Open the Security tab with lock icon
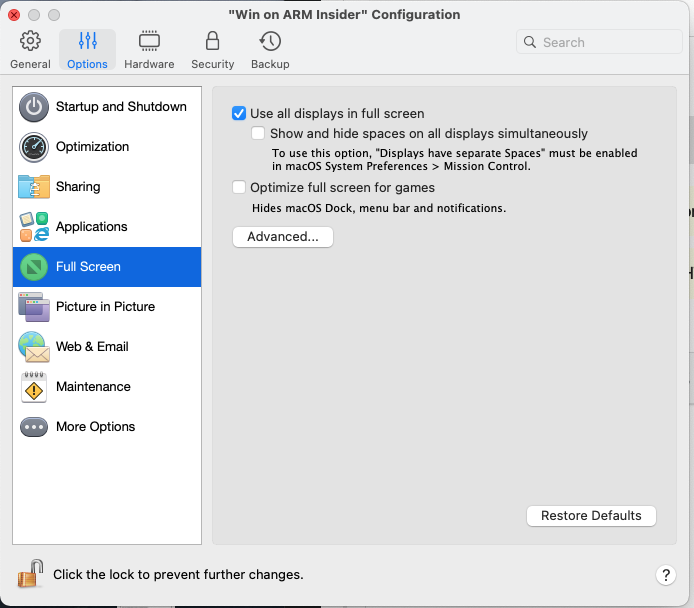 212,49
